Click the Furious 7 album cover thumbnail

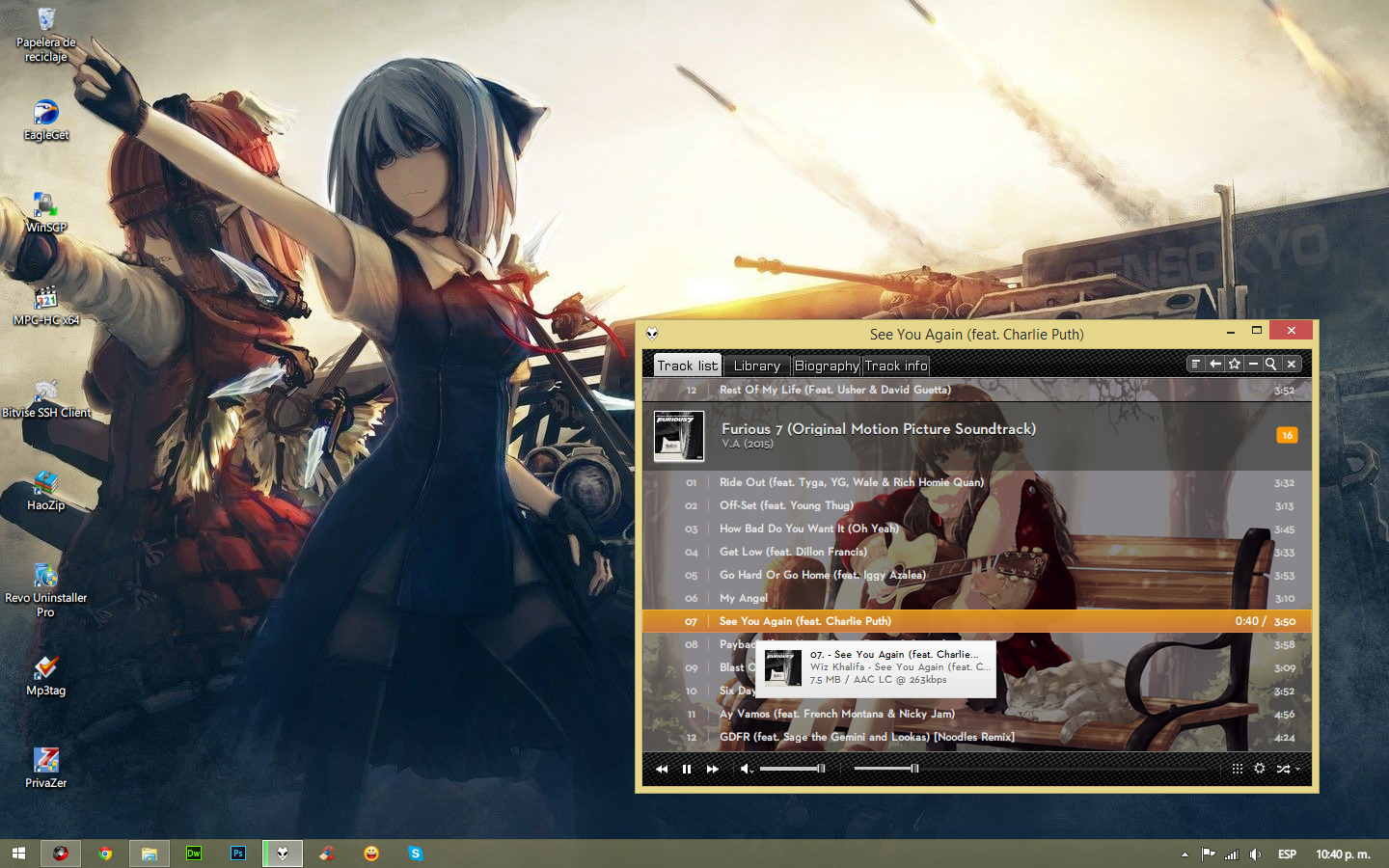coord(679,436)
